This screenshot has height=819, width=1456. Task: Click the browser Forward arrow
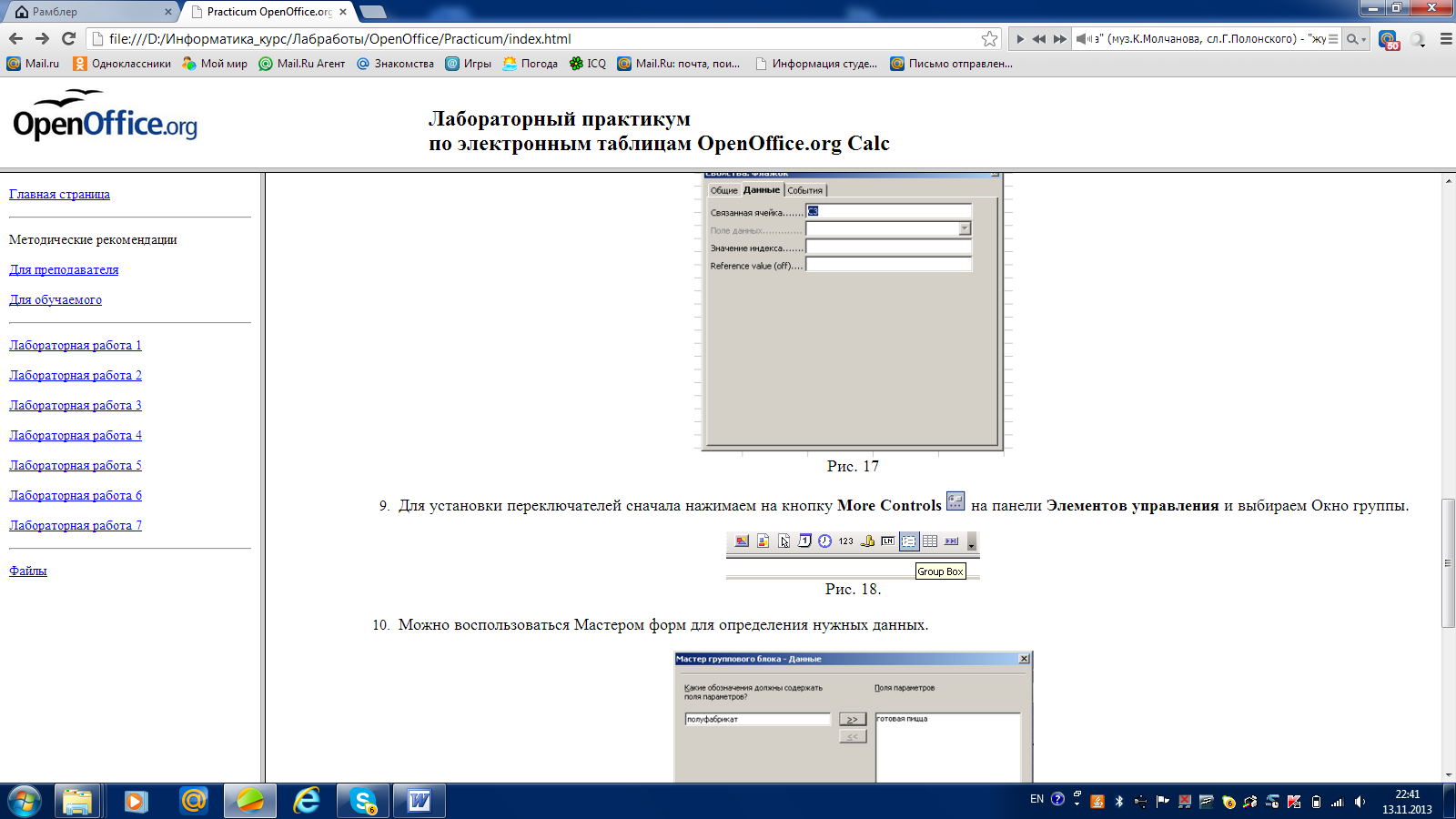tap(42, 38)
